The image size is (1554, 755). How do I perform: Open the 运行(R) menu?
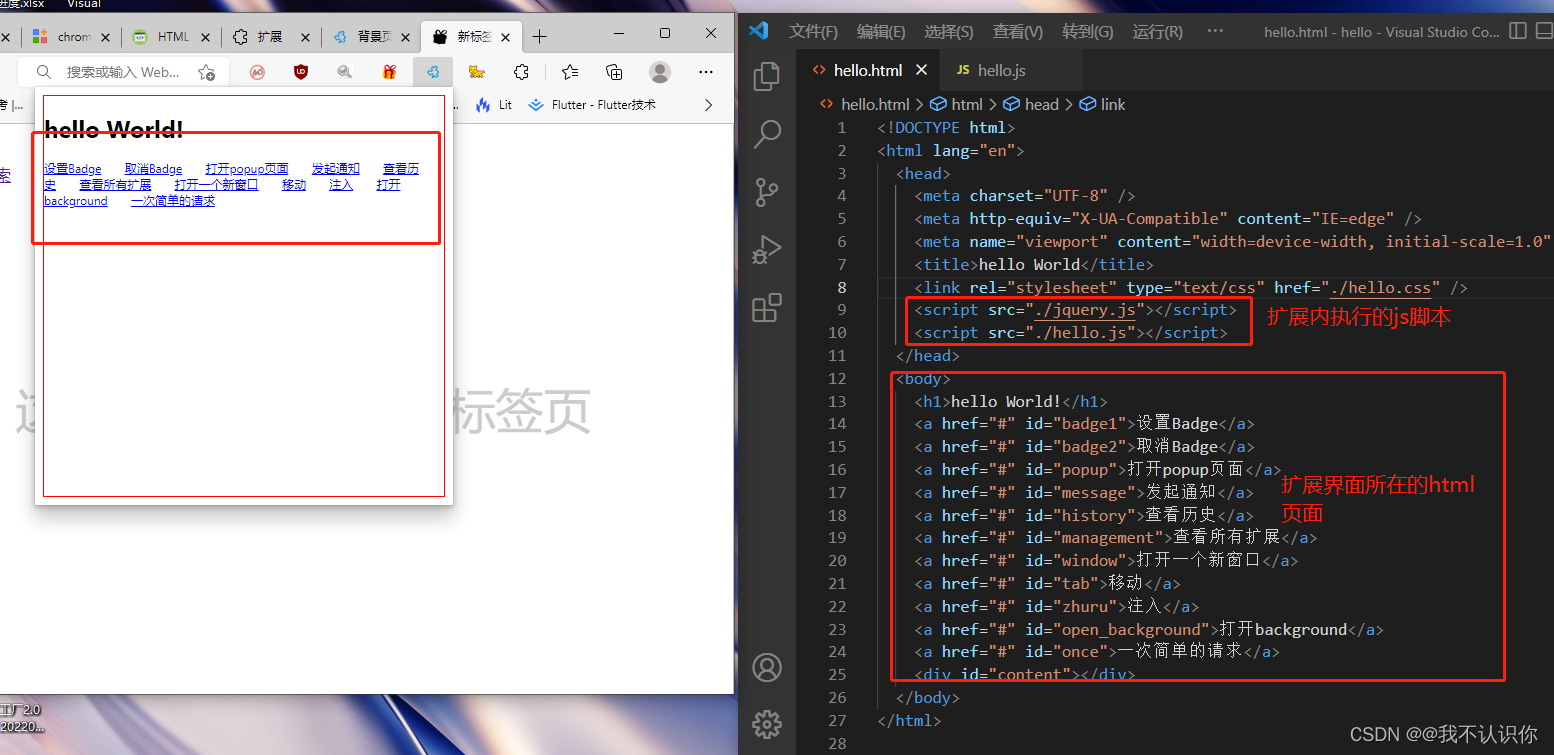click(1157, 32)
